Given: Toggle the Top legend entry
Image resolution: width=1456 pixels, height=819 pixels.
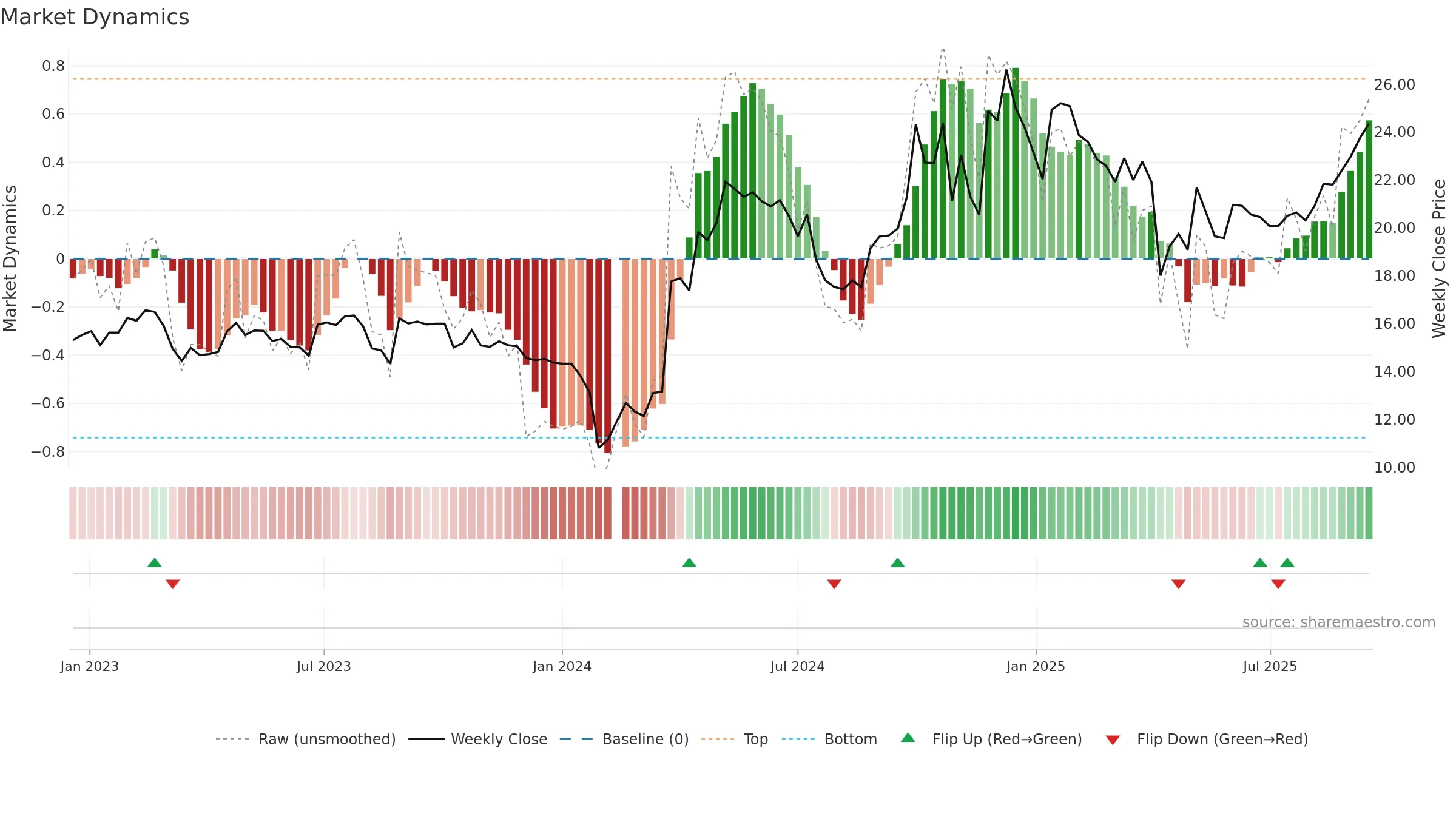Looking at the screenshot, I should [x=734, y=739].
